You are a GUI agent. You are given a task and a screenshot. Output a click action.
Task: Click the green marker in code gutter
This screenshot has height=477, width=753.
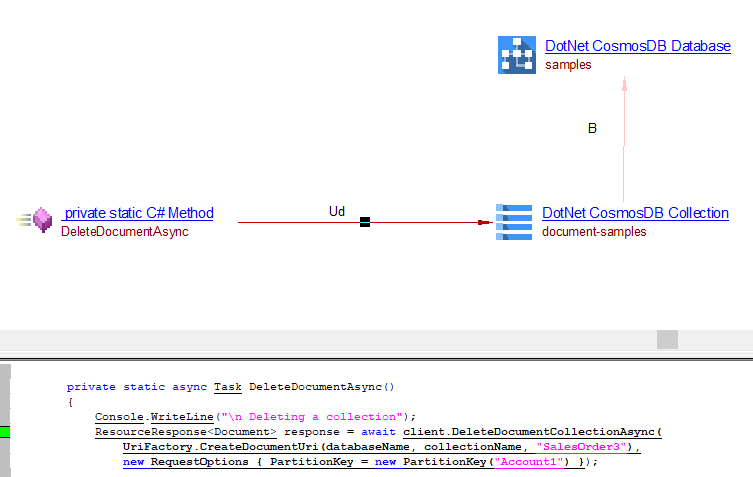click(x=4, y=432)
